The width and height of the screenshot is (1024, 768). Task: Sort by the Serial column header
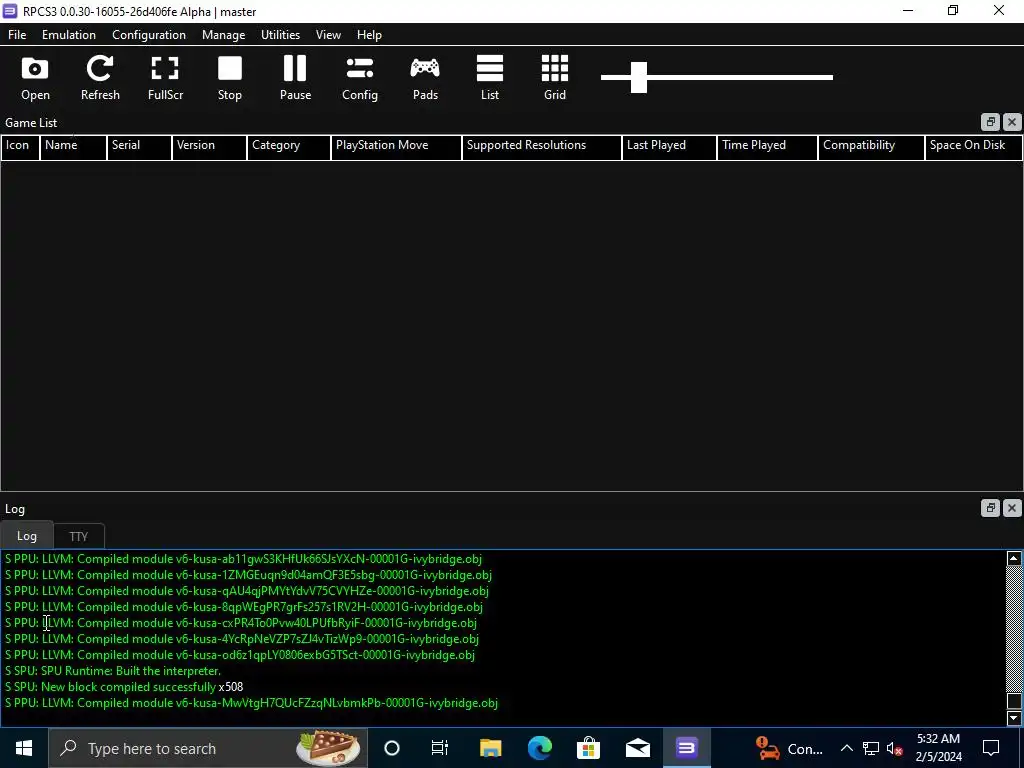pyautogui.click(x=139, y=146)
